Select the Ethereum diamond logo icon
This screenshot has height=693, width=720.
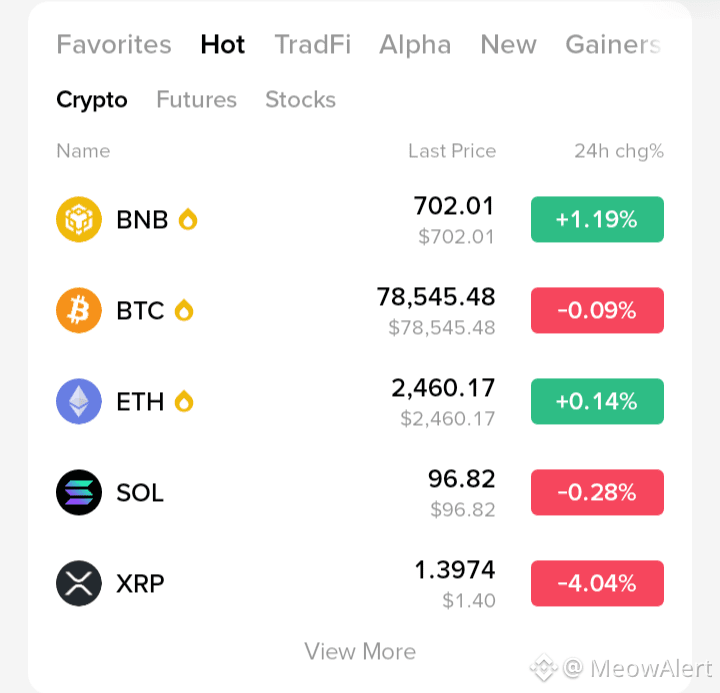79,401
